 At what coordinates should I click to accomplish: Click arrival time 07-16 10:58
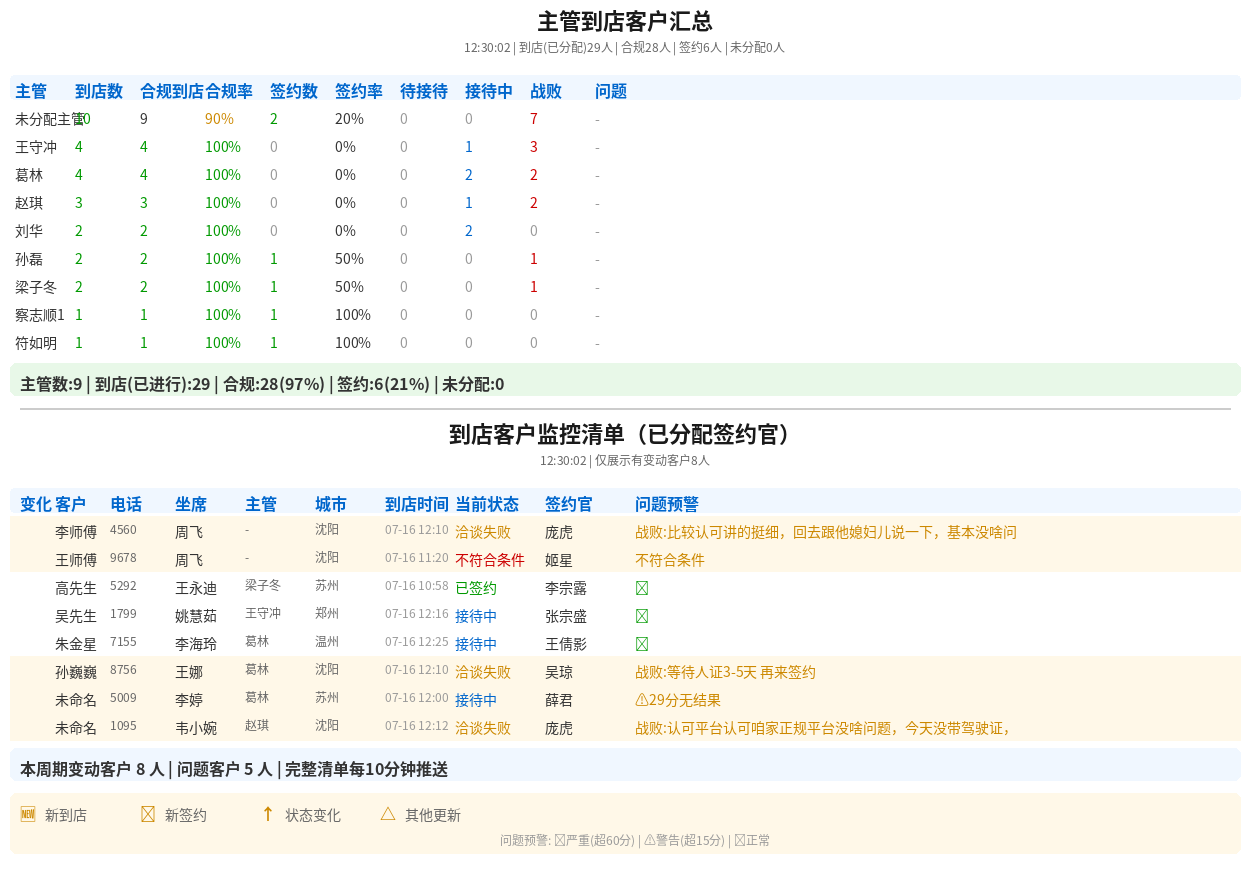pos(417,585)
